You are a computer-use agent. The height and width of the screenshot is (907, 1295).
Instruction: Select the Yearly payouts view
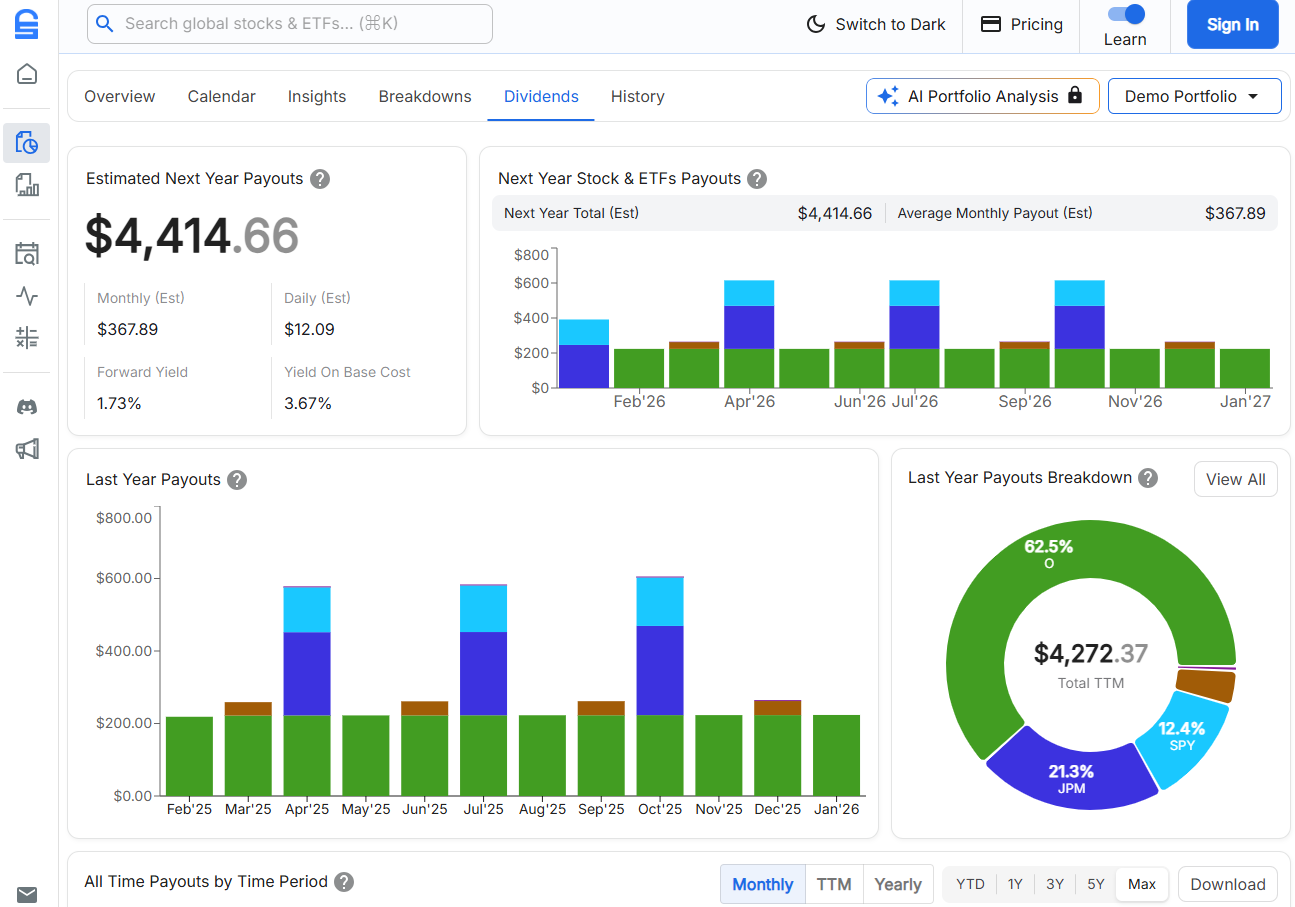[x=897, y=884]
